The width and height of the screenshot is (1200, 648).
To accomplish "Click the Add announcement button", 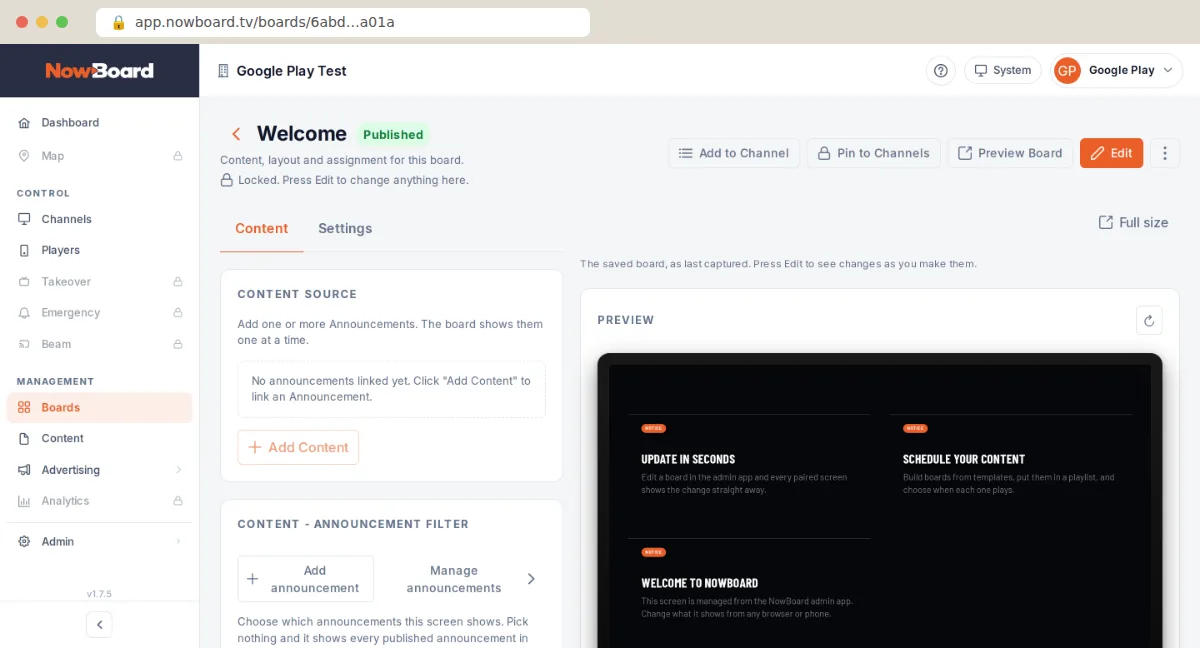I will coord(306,579).
